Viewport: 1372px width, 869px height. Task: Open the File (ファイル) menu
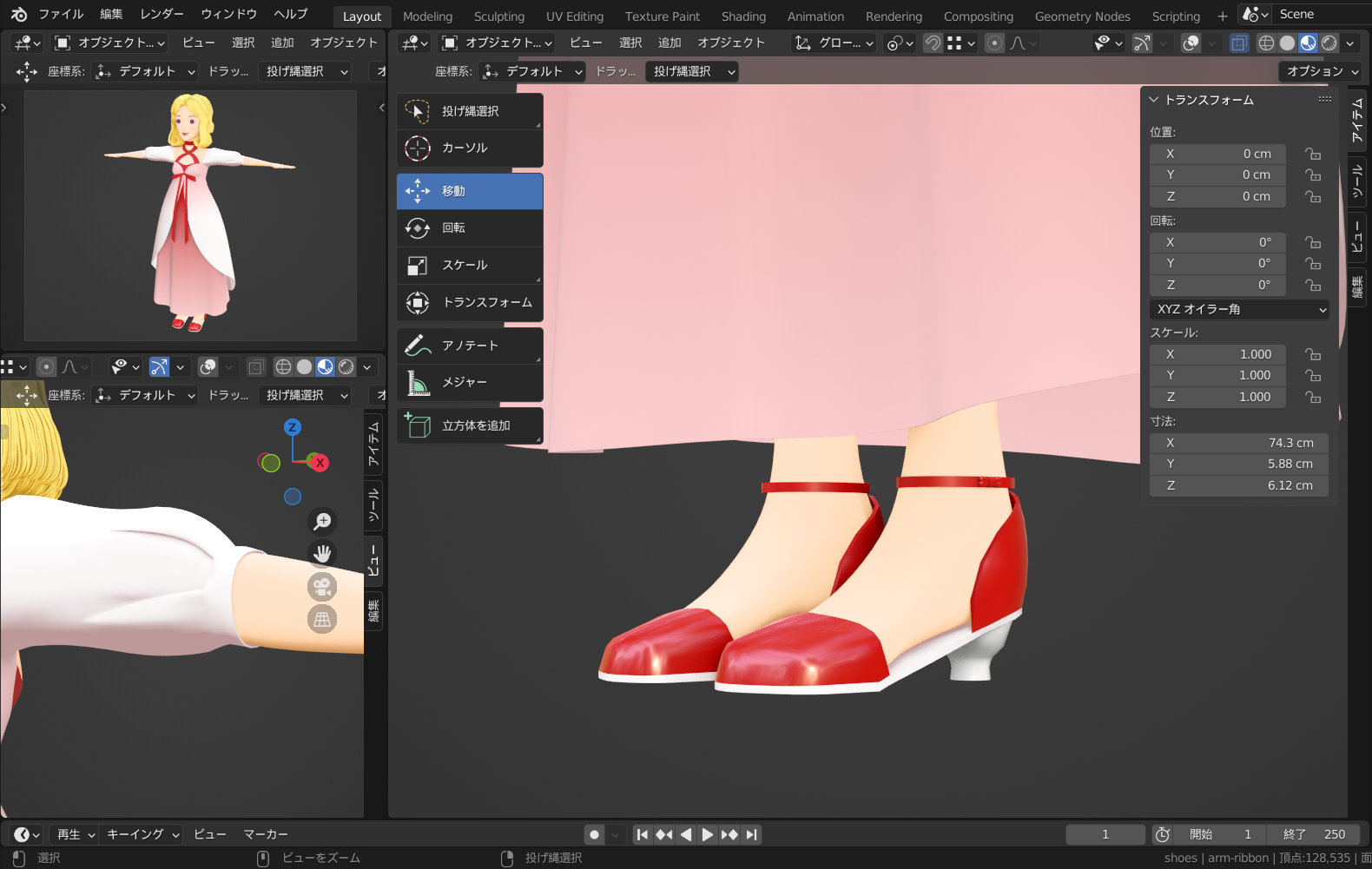pos(61,14)
